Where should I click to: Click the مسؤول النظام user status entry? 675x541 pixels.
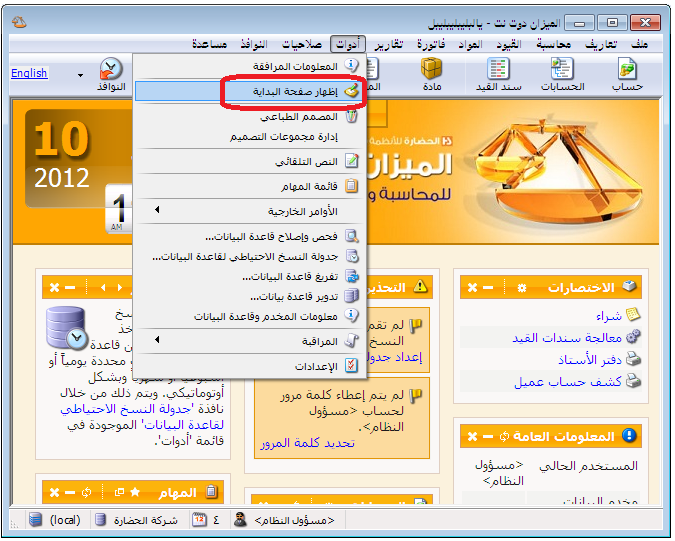[284, 520]
